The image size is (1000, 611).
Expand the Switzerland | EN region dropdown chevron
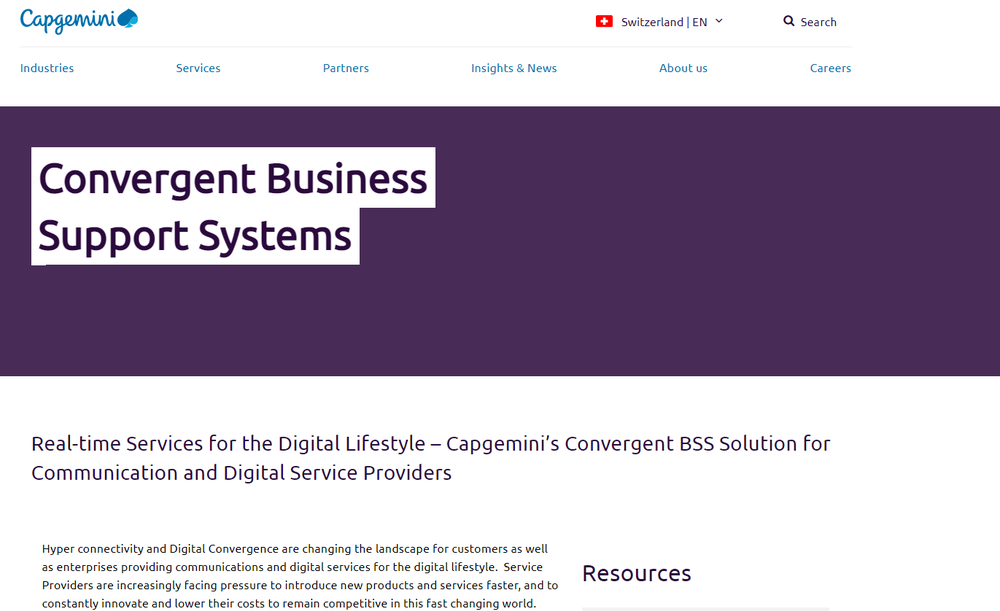point(719,21)
